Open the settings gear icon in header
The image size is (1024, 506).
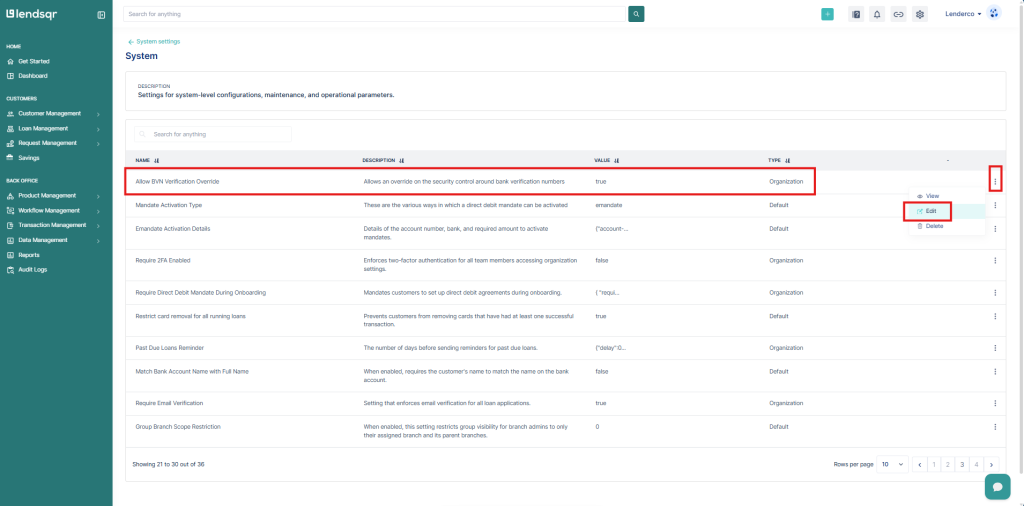click(920, 14)
